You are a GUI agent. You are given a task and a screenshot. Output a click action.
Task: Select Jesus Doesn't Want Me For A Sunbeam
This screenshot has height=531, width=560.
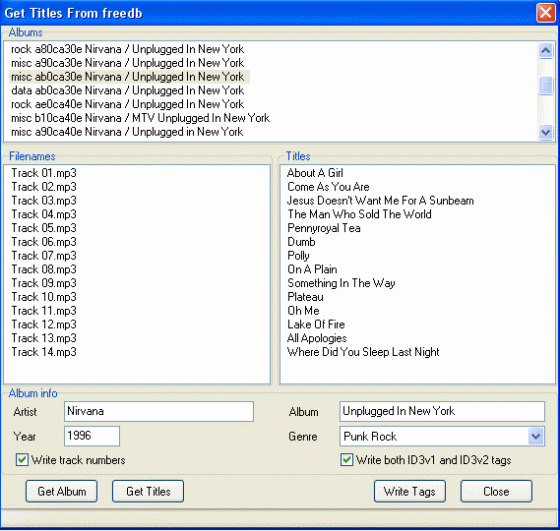click(380, 200)
